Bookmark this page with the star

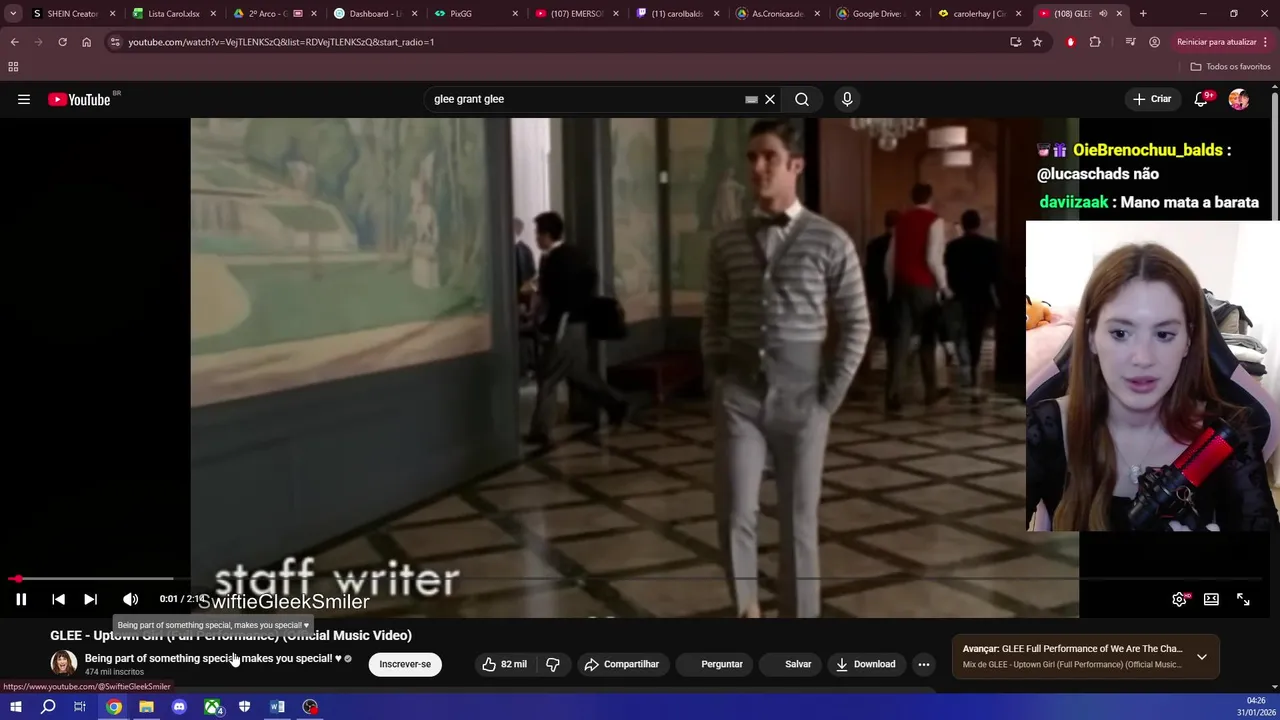tap(1037, 42)
